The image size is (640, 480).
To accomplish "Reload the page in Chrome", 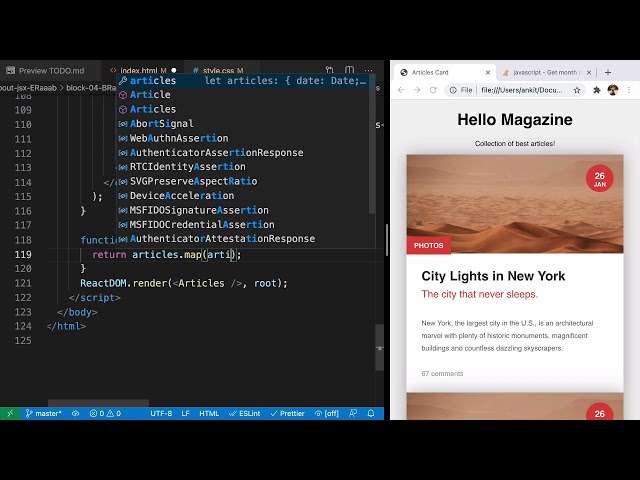I will point(433,90).
